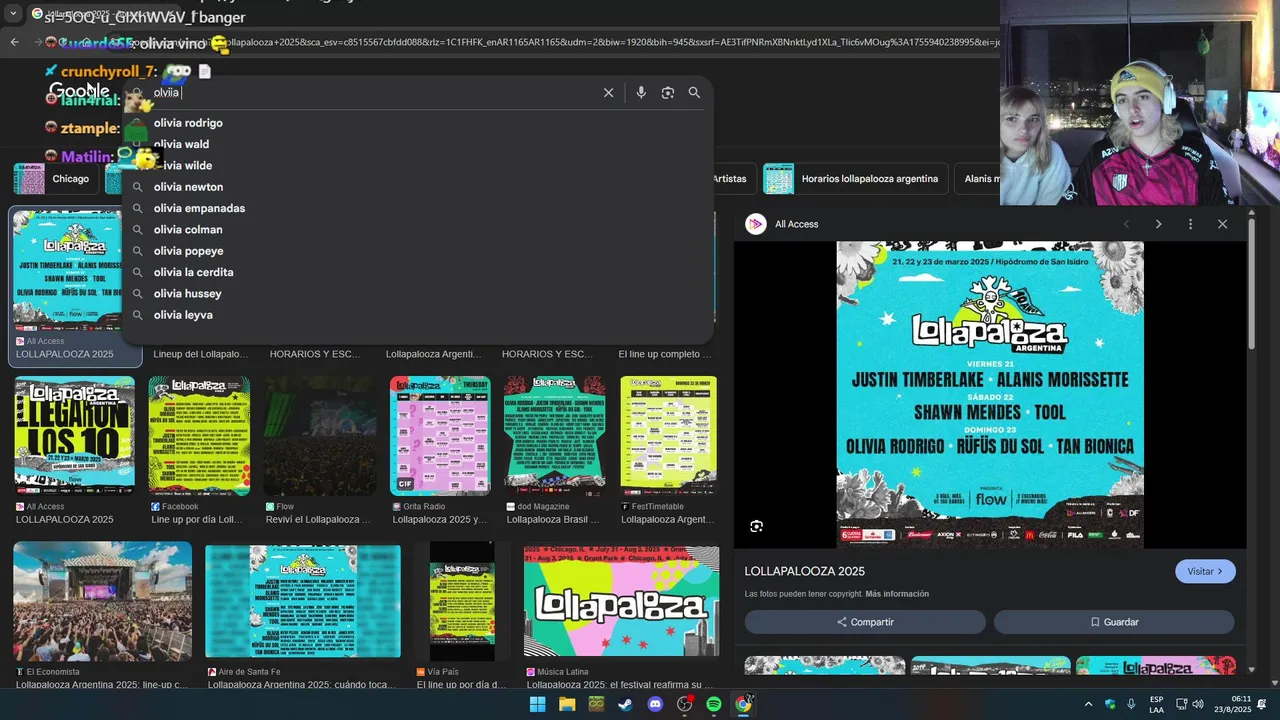Open three-dot menu in preview panel
Viewport: 1280px width, 720px height.
(1190, 224)
